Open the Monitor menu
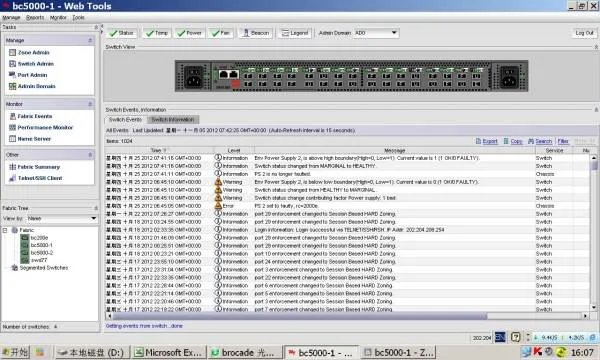This screenshot has height=360, width=600. point(58,18)
